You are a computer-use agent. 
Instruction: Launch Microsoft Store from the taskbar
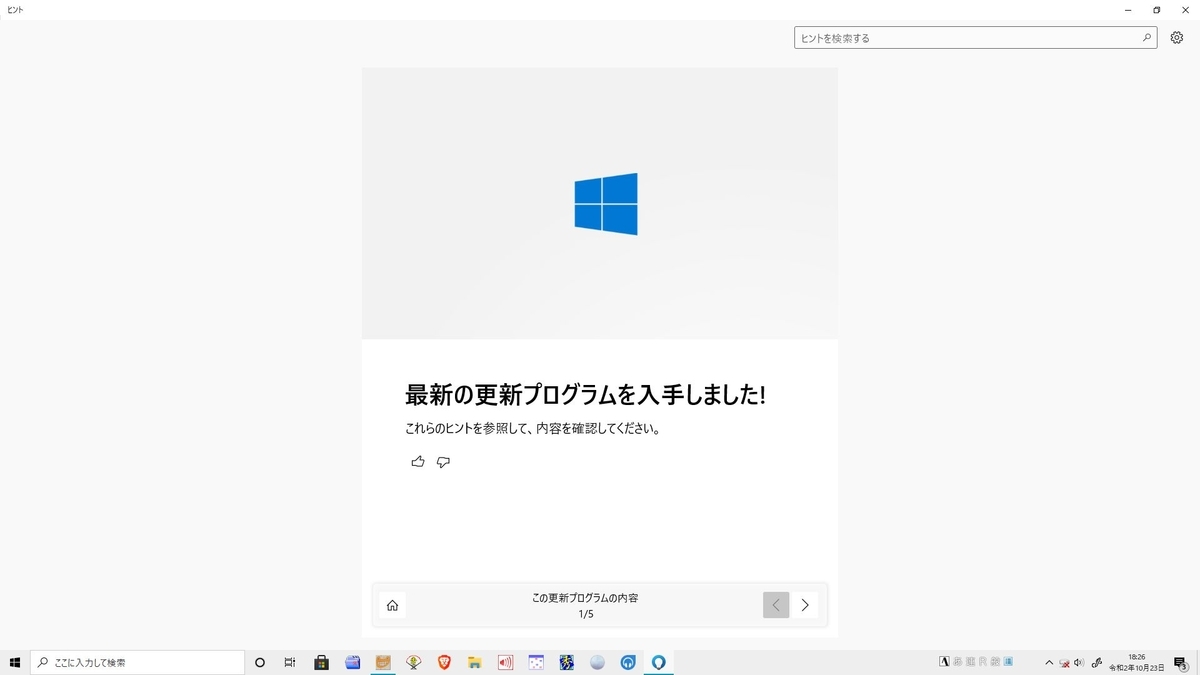[x=322, y=662]
